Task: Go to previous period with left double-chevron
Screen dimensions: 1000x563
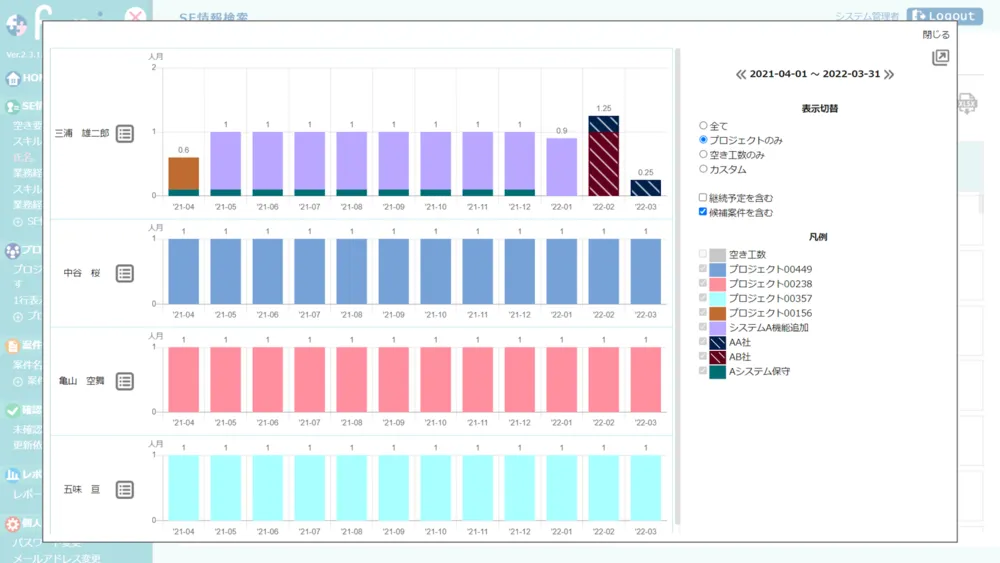Action: point(741,75)
